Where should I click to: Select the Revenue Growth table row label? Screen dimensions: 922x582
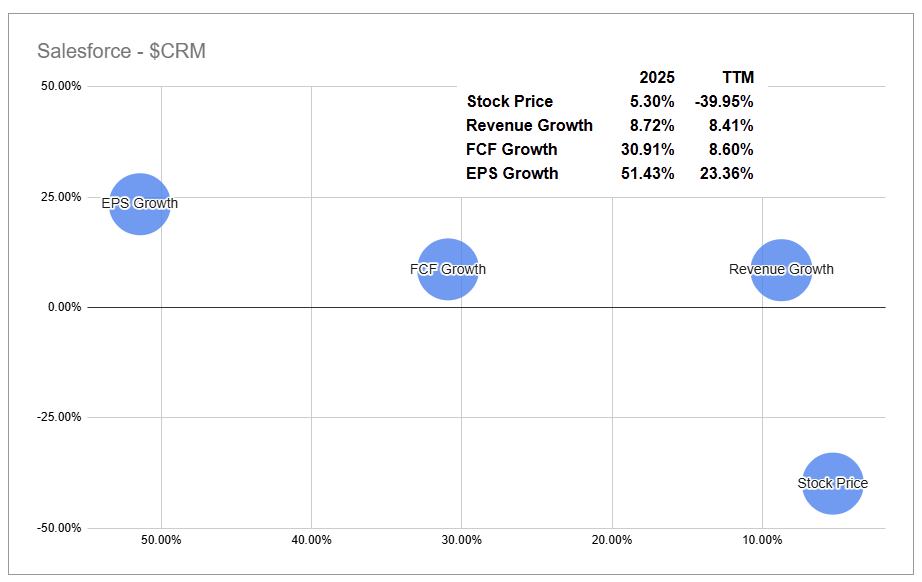(529, 126)
